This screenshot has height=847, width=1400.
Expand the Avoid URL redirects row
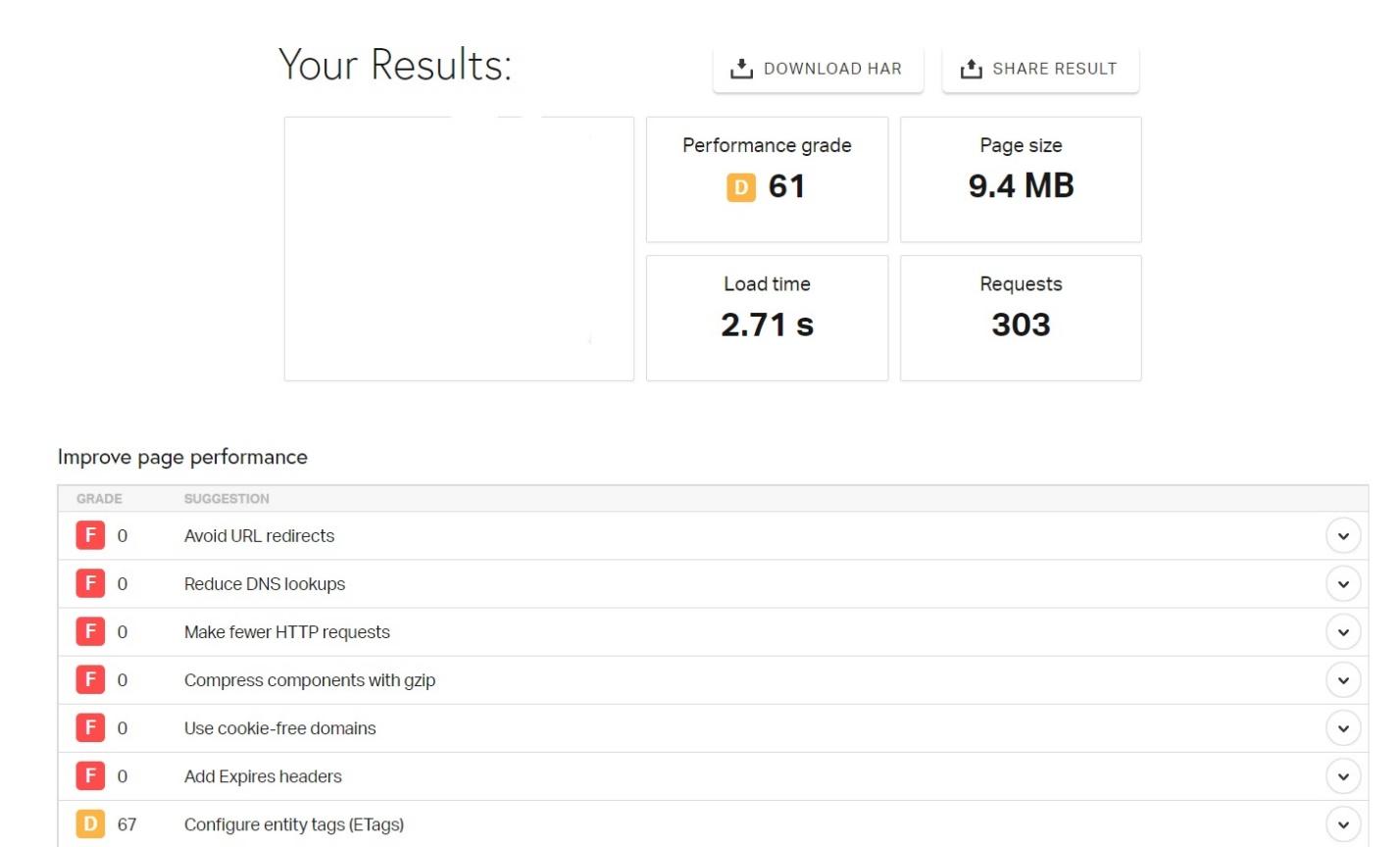coord(1343,536)
